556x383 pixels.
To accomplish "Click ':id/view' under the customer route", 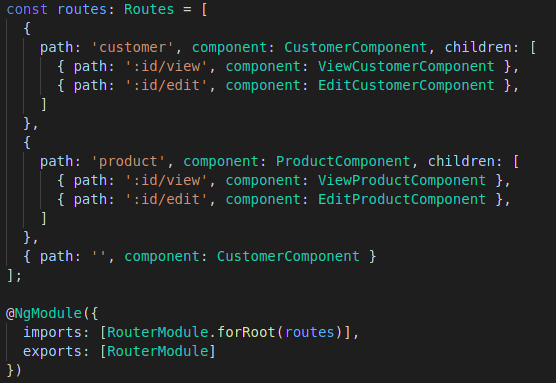I will coord(166,66).
